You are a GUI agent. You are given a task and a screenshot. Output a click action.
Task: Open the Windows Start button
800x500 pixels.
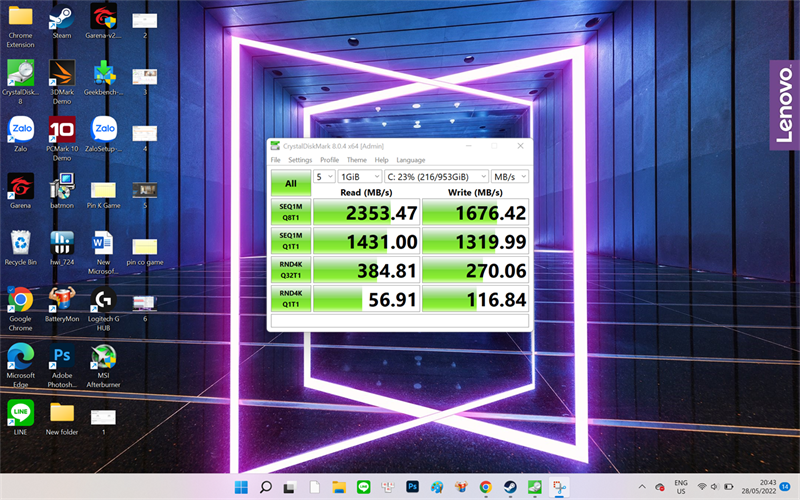pyautogui.click(x=241, y=487)
